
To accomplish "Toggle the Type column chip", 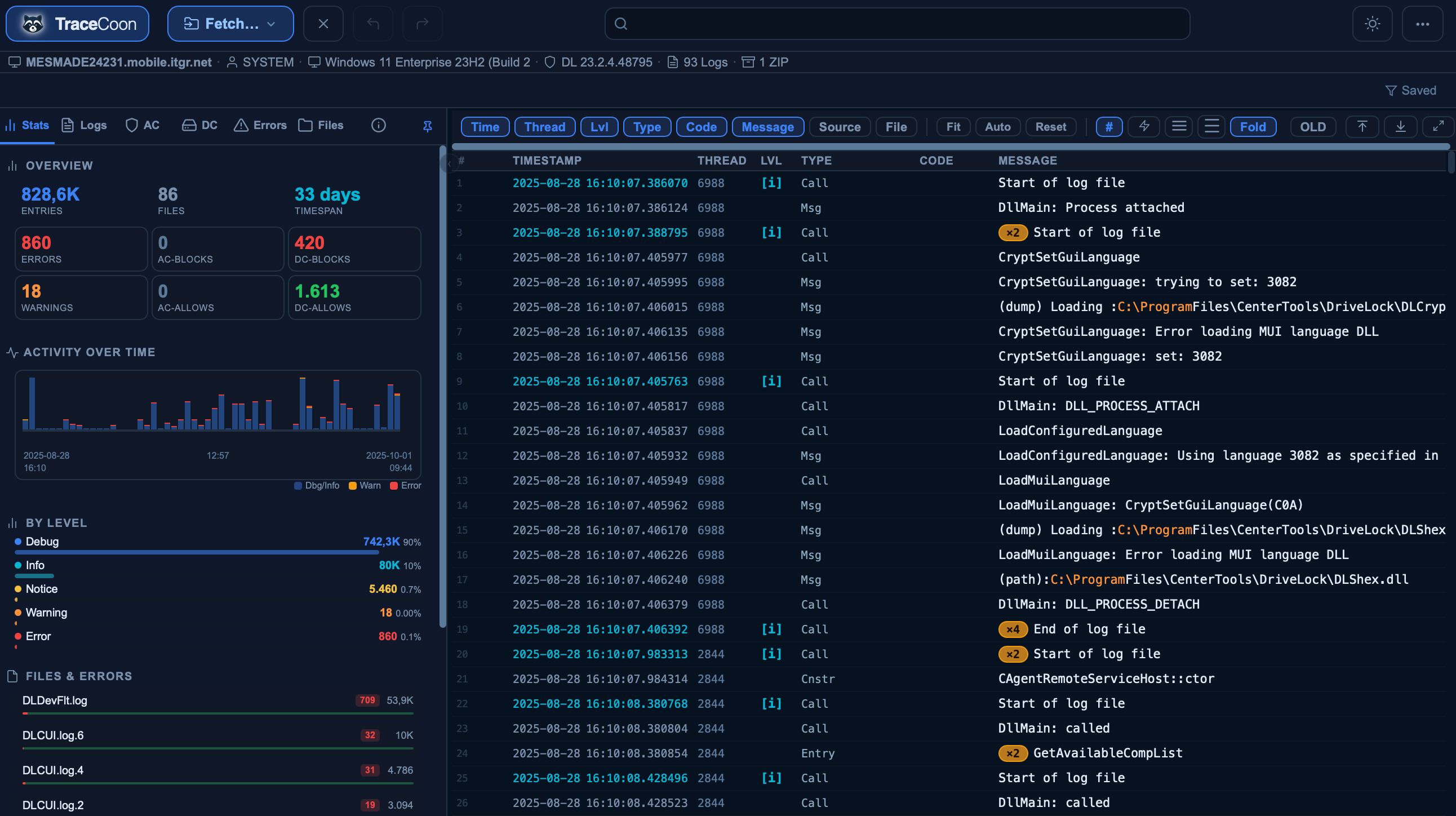I will click(647, 127).
